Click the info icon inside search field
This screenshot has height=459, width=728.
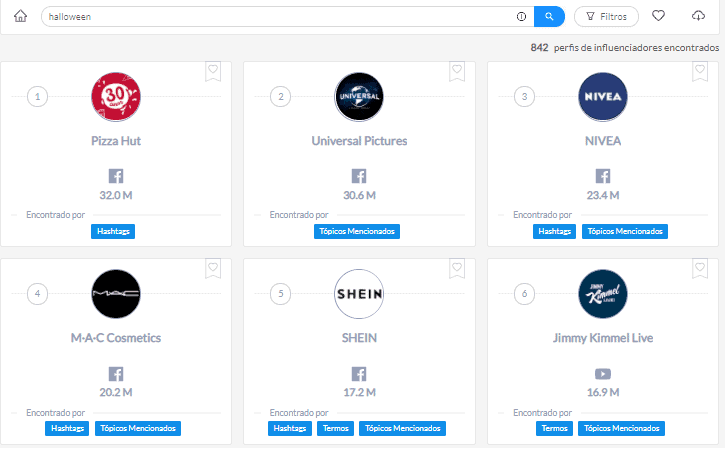tap(521, 17)
